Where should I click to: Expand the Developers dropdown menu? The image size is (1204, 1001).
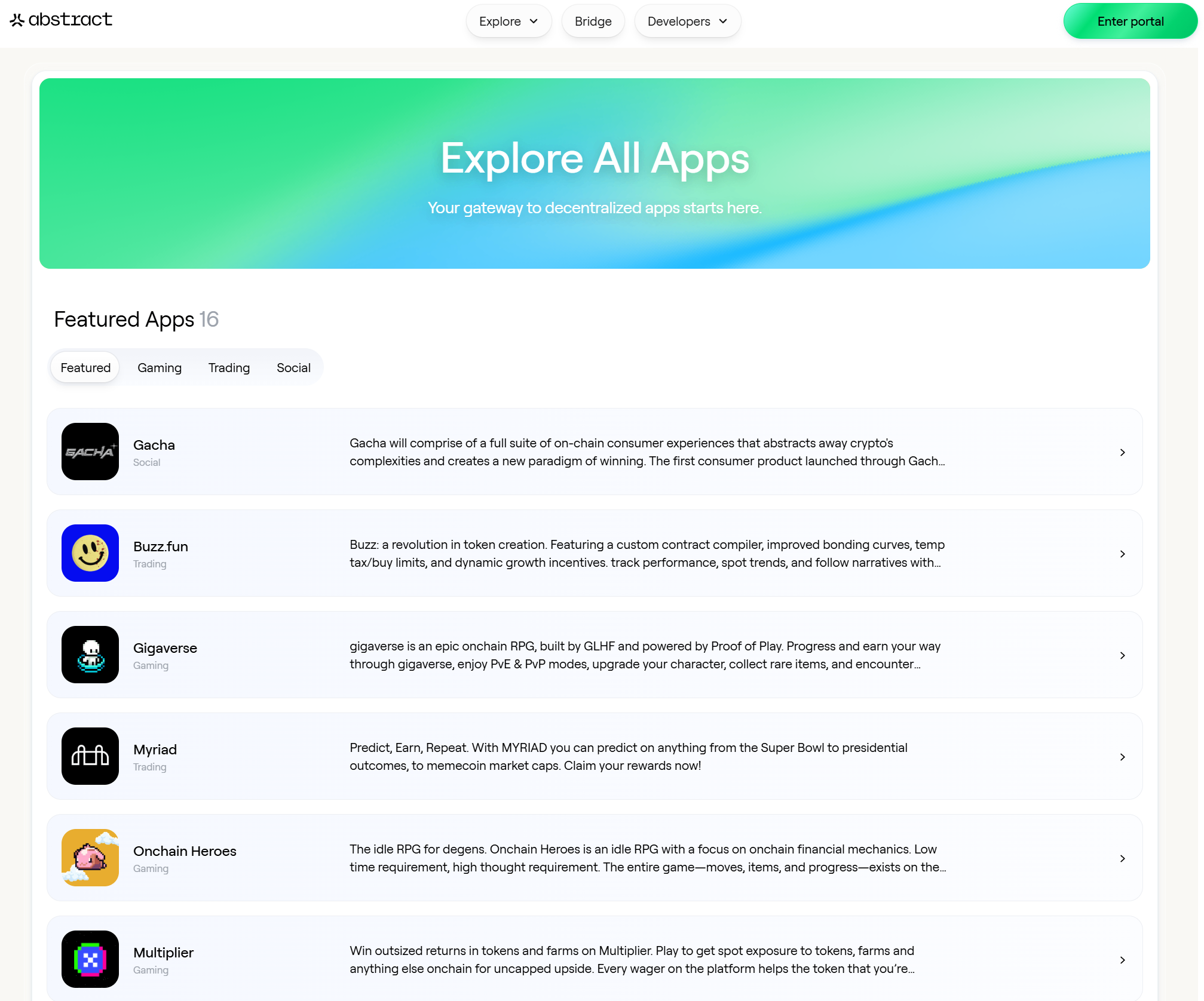[687, 22]
